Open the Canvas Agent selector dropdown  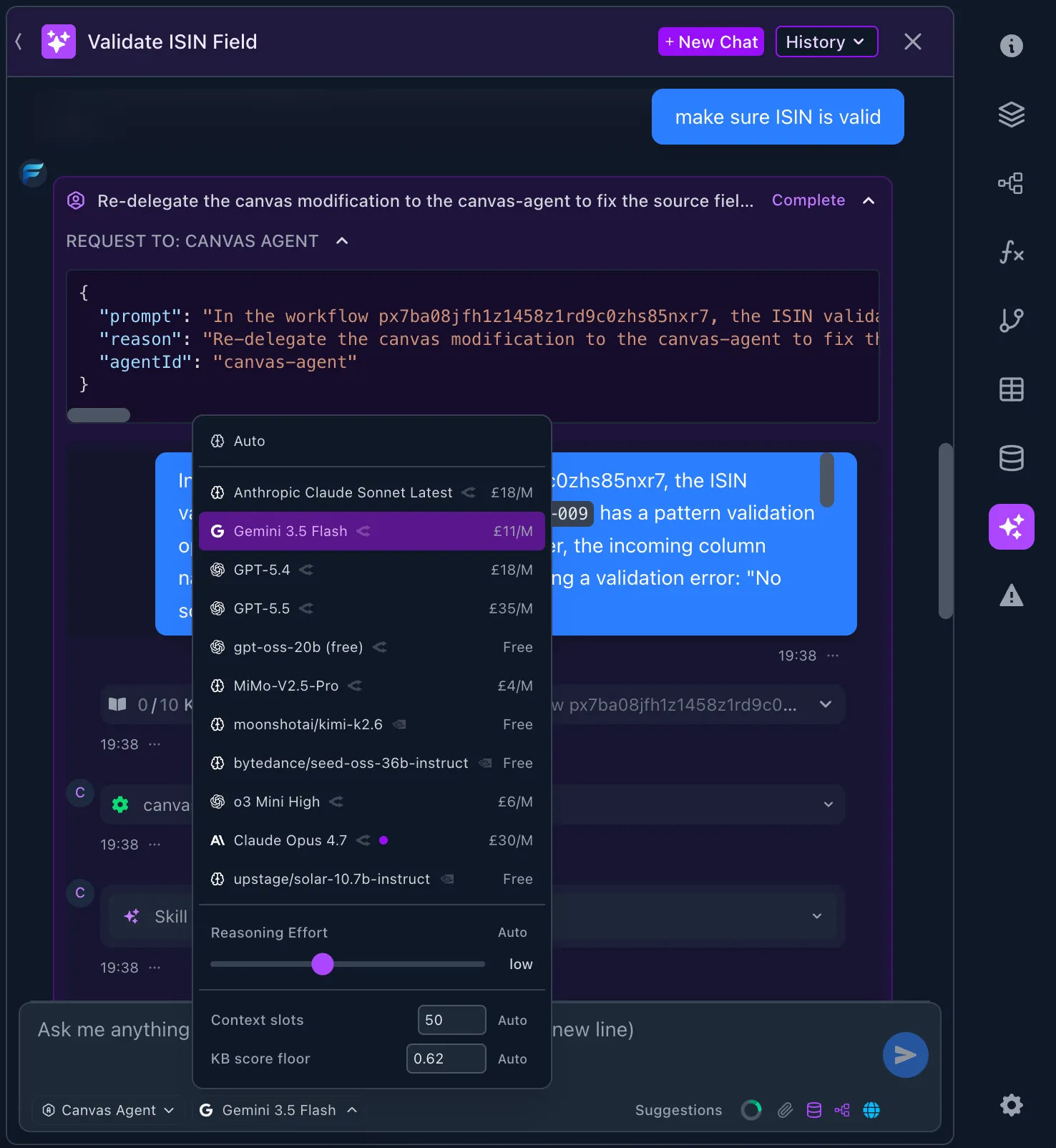pos(108,1110)
